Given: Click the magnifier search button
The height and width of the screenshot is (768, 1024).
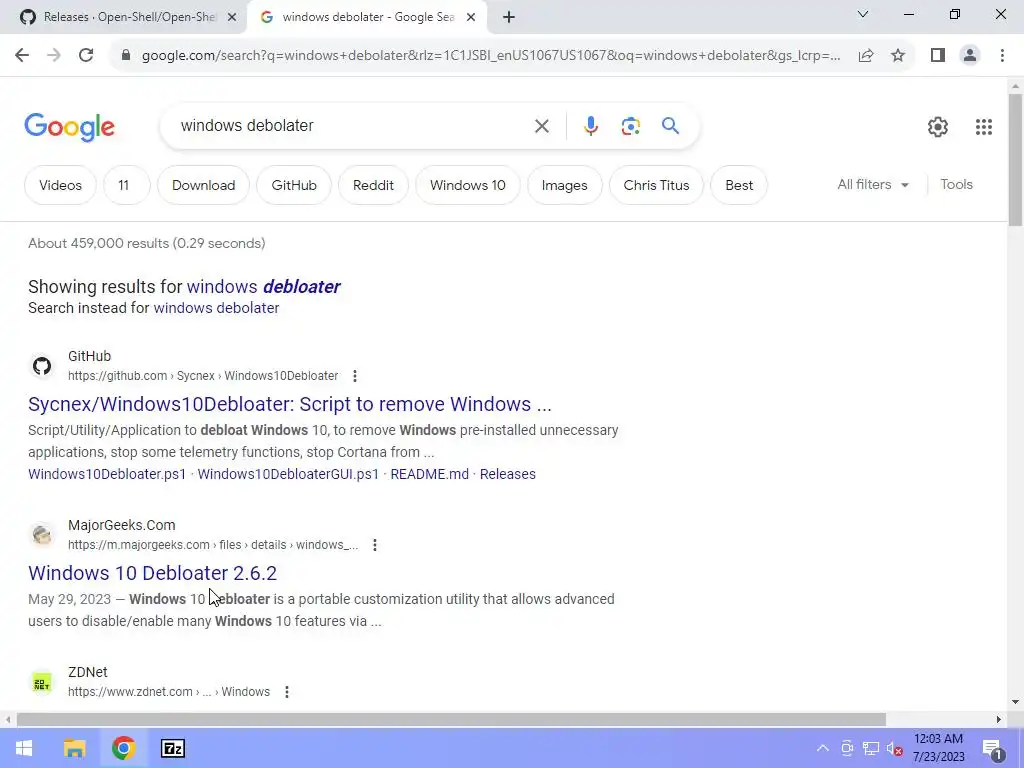Looking at the screenshot, I should [670, 125].
